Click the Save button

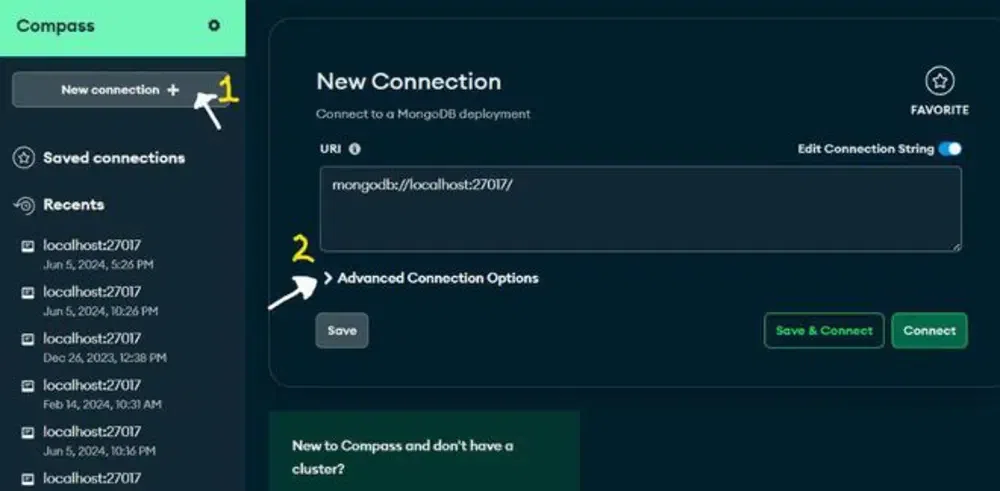pyautogui.click(x=342, y=330)
